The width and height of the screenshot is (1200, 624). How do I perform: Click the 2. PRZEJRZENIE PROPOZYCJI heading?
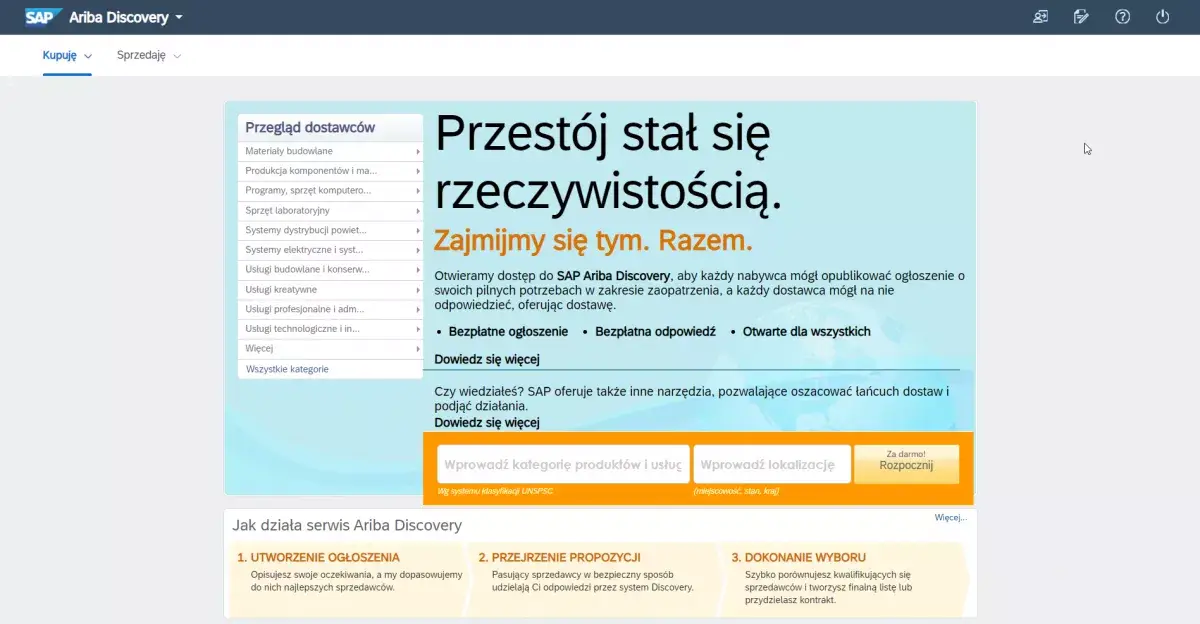point(559,557)
